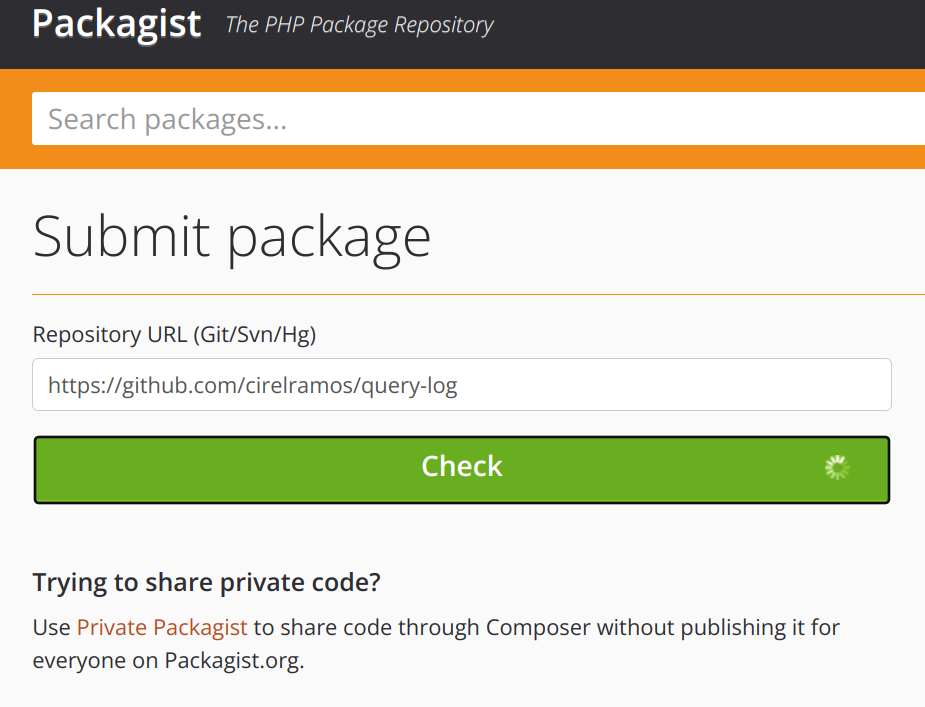
Task: Click the Submit package heading
Action: 232,236
